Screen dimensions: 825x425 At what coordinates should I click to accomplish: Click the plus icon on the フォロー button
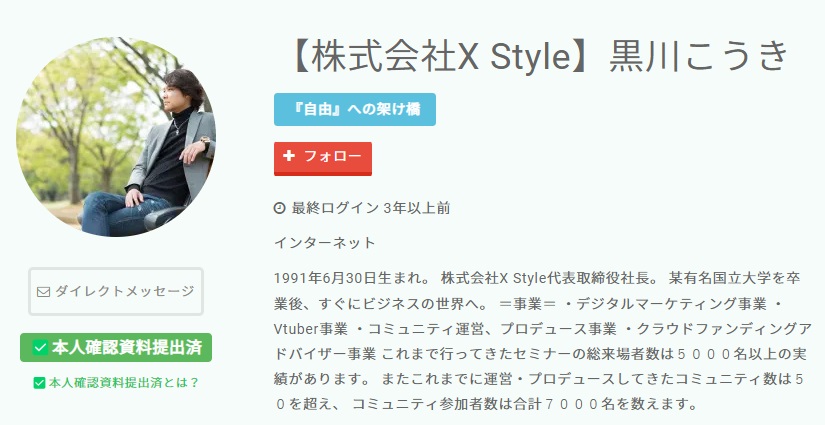(288, 156)
